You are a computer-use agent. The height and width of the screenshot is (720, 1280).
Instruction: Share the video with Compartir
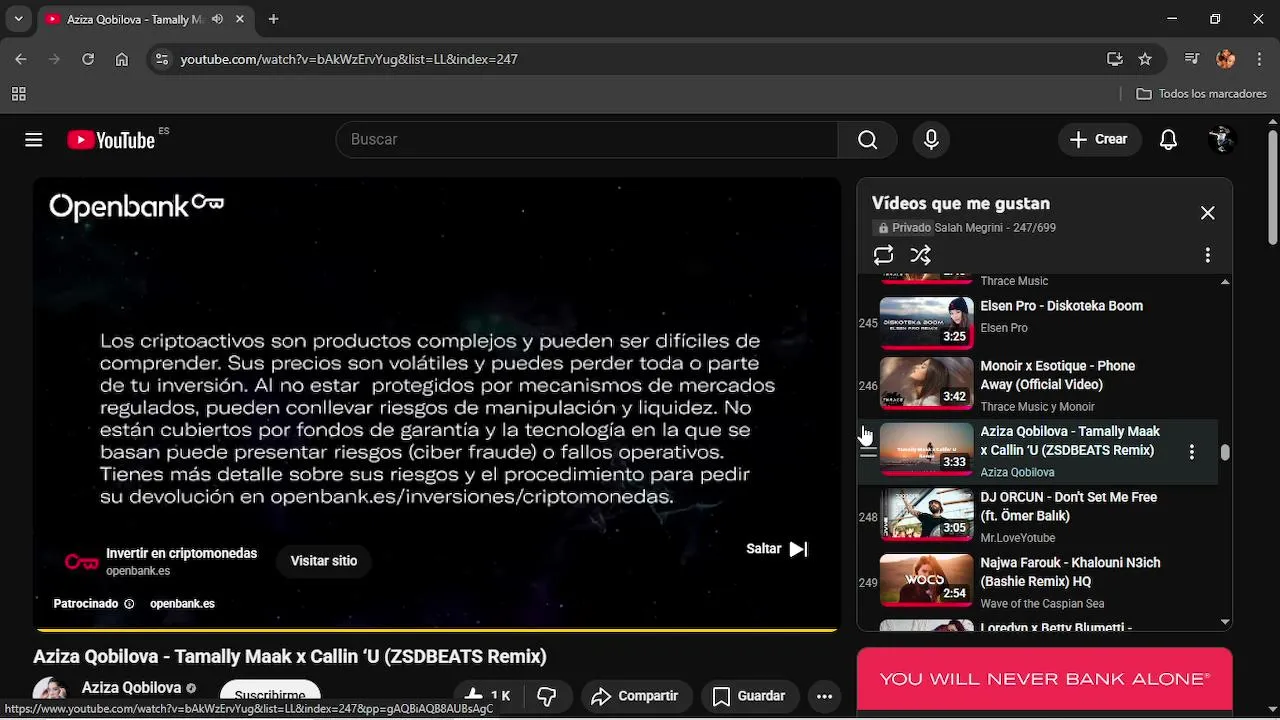[634, 696]
